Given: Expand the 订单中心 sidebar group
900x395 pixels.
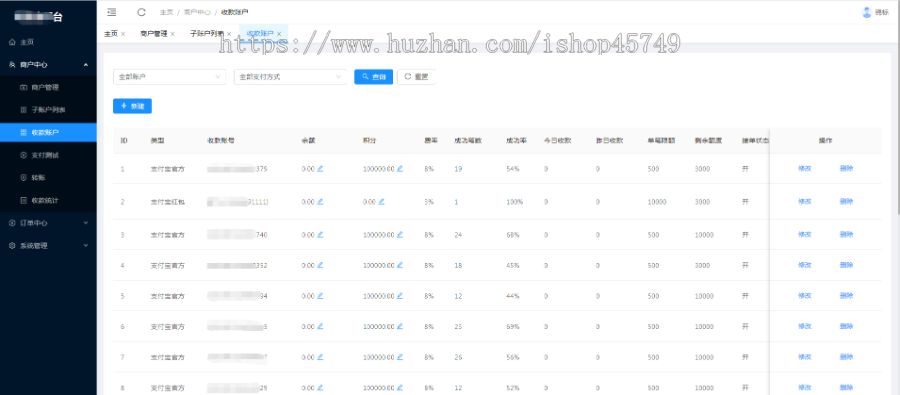Looking at the screenshot, I should (x=48, y=223).
